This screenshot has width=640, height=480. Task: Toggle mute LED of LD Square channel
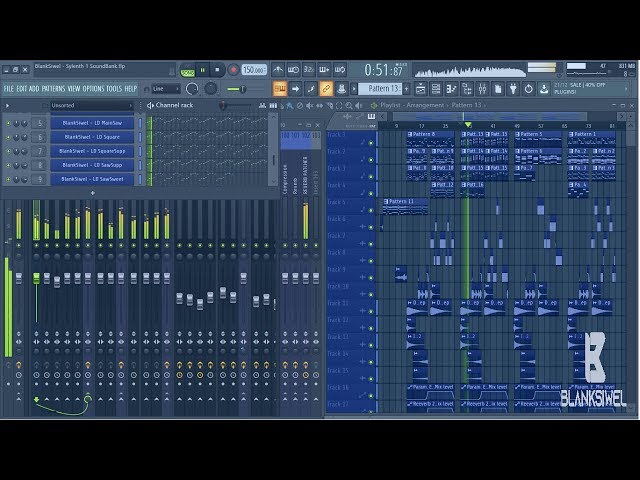coord(8,138)
